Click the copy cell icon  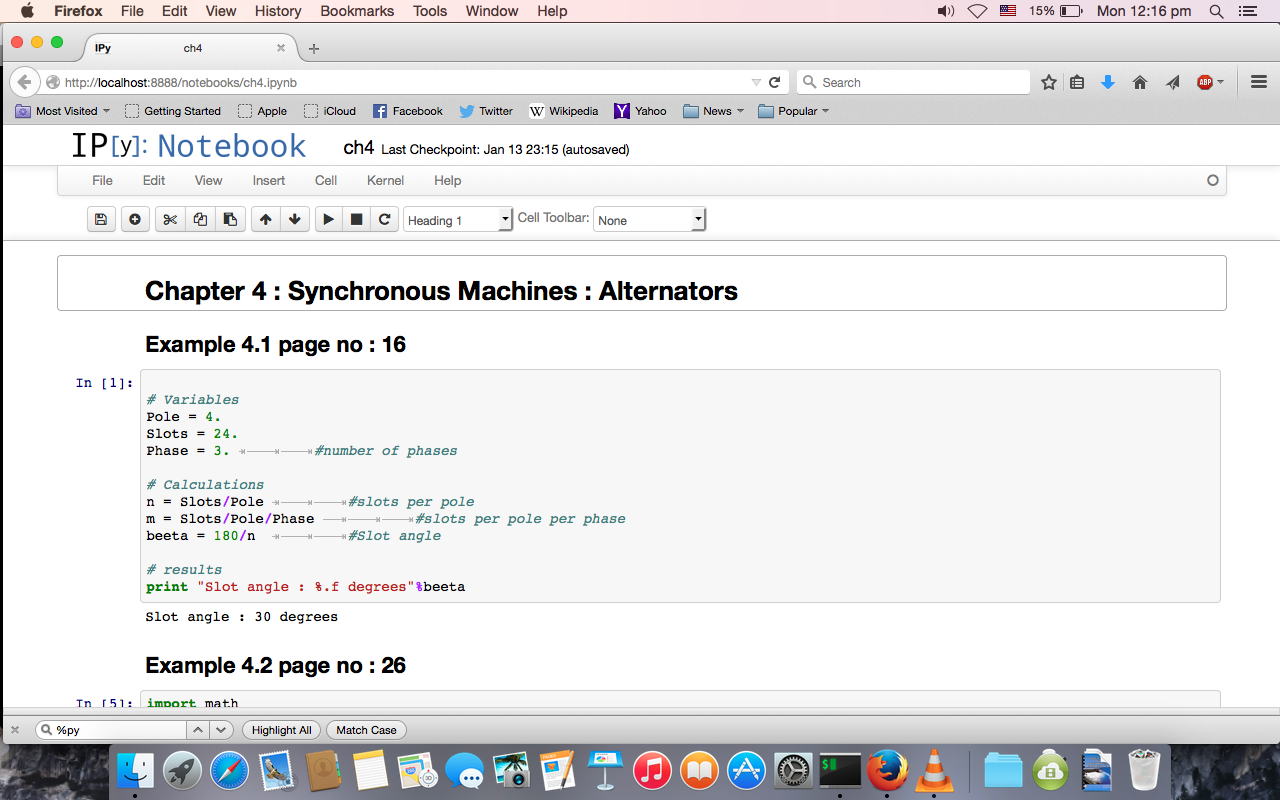click(x=200, y=220)
